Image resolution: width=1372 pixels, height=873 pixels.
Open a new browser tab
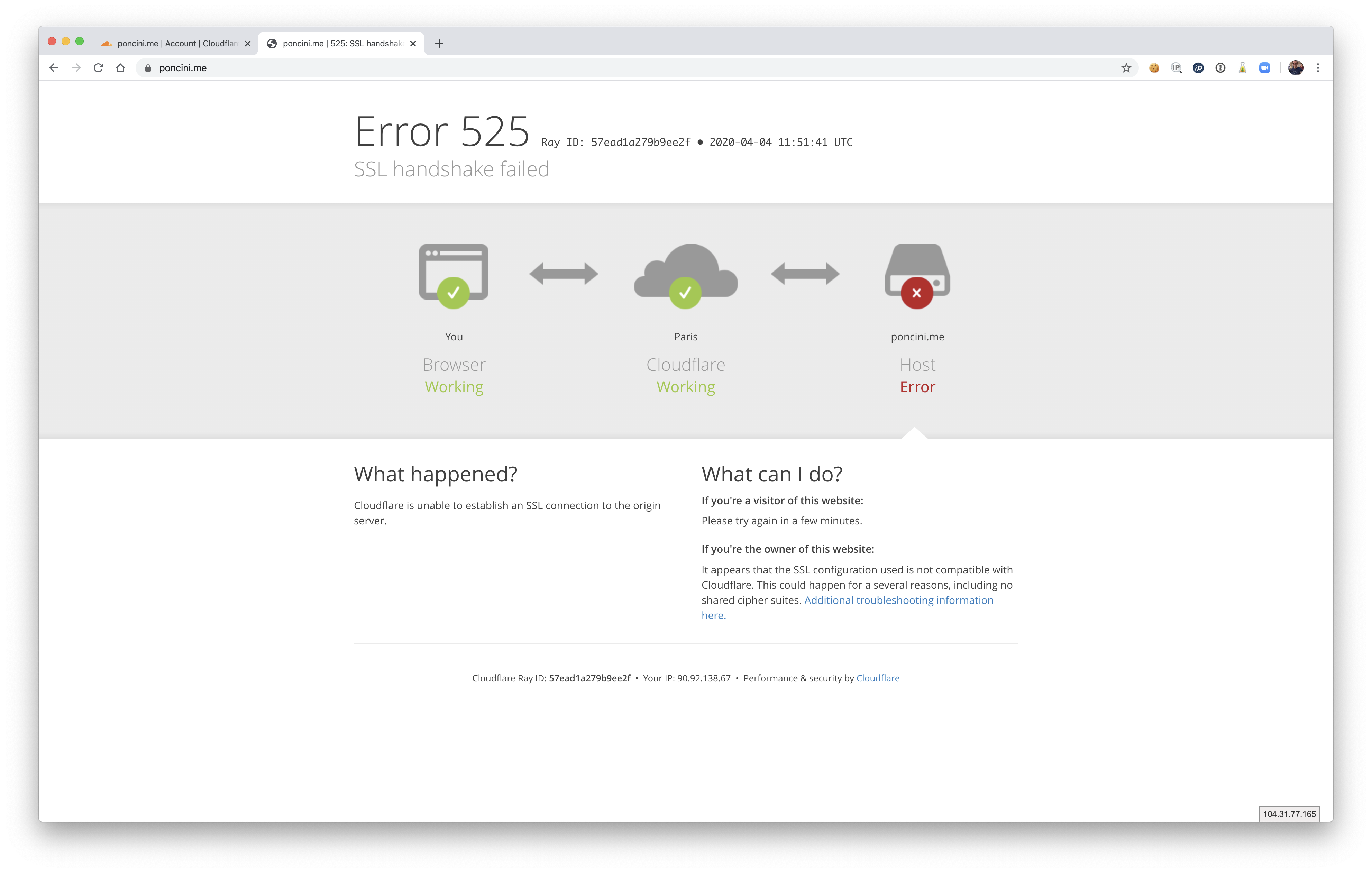439,43
